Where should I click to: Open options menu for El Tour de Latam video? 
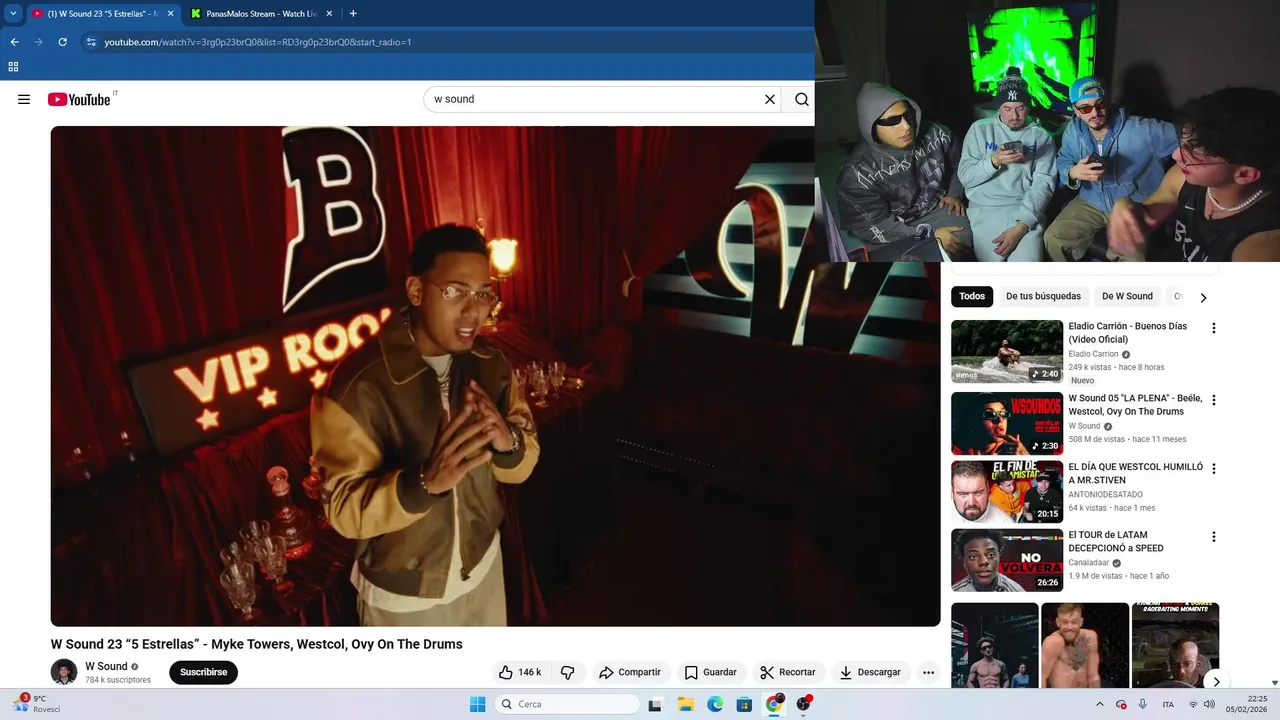click(1214, 537)
